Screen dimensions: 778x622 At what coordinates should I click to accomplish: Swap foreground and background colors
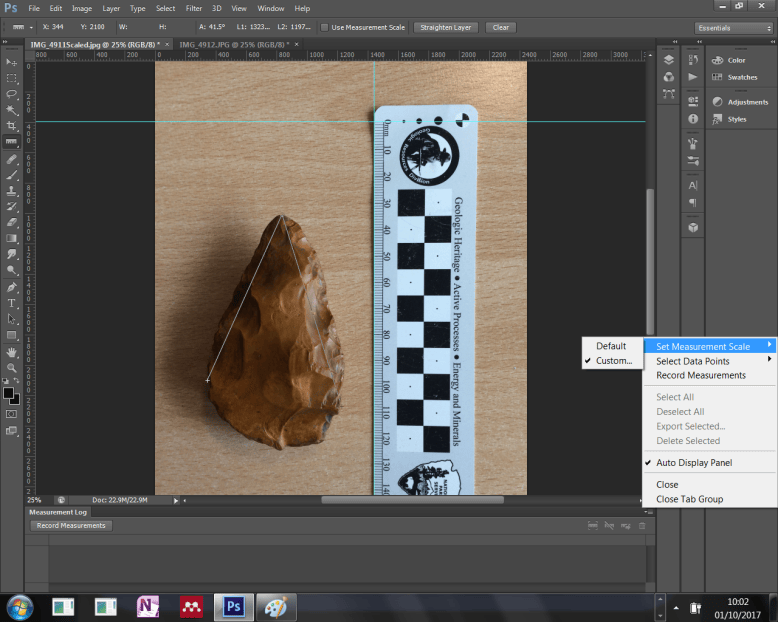16,380
